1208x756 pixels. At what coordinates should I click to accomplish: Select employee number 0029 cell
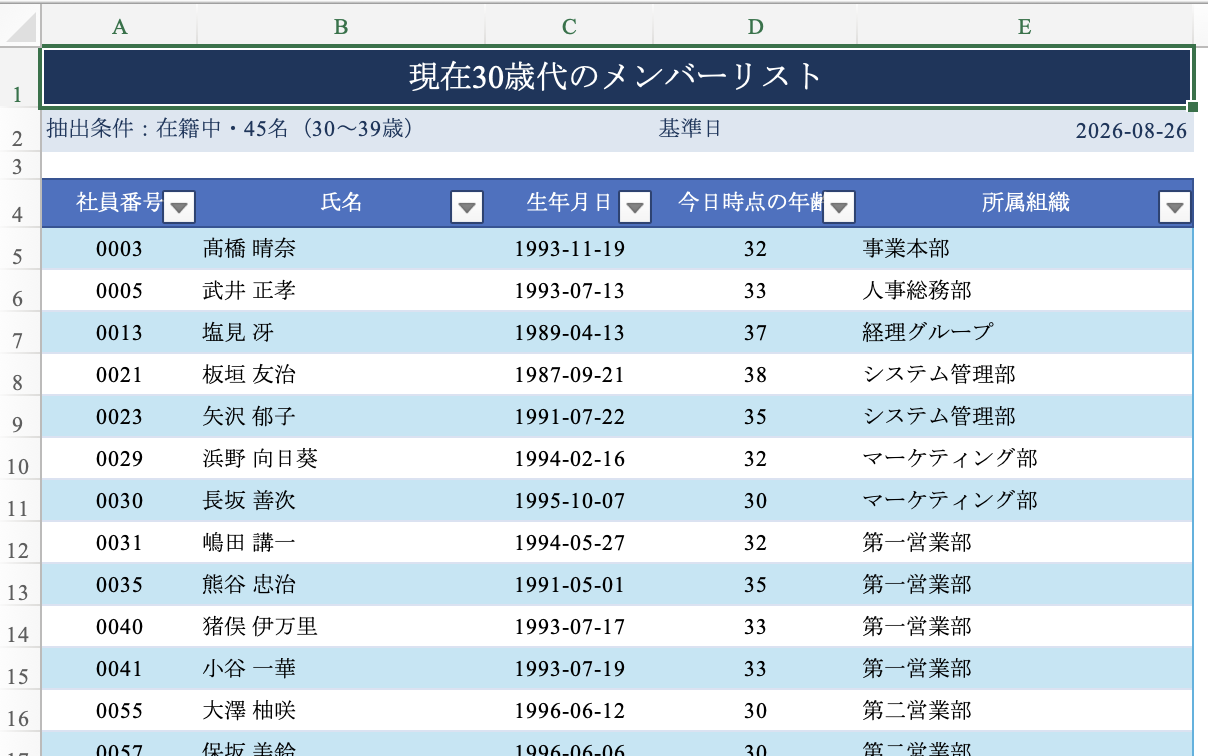click(x=120, y=458)
